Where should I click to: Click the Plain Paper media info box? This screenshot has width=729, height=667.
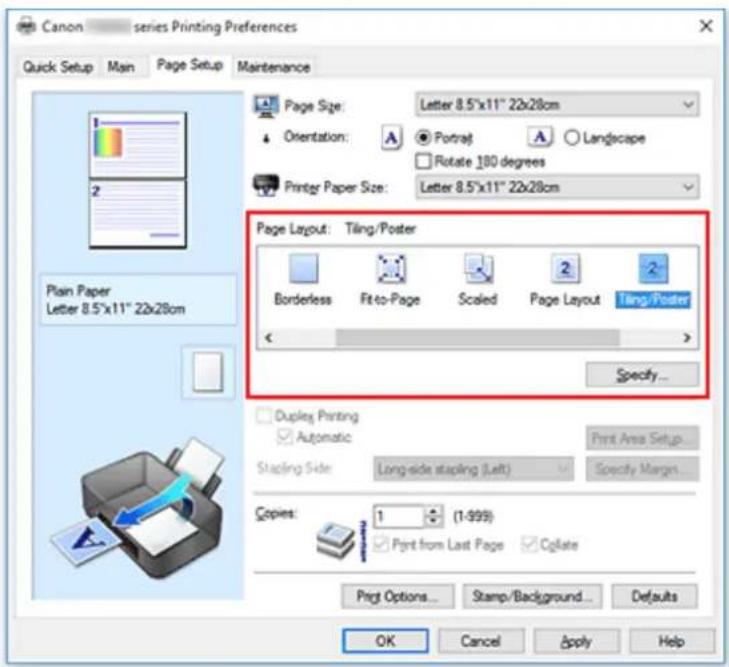click(x=139, y=299)
